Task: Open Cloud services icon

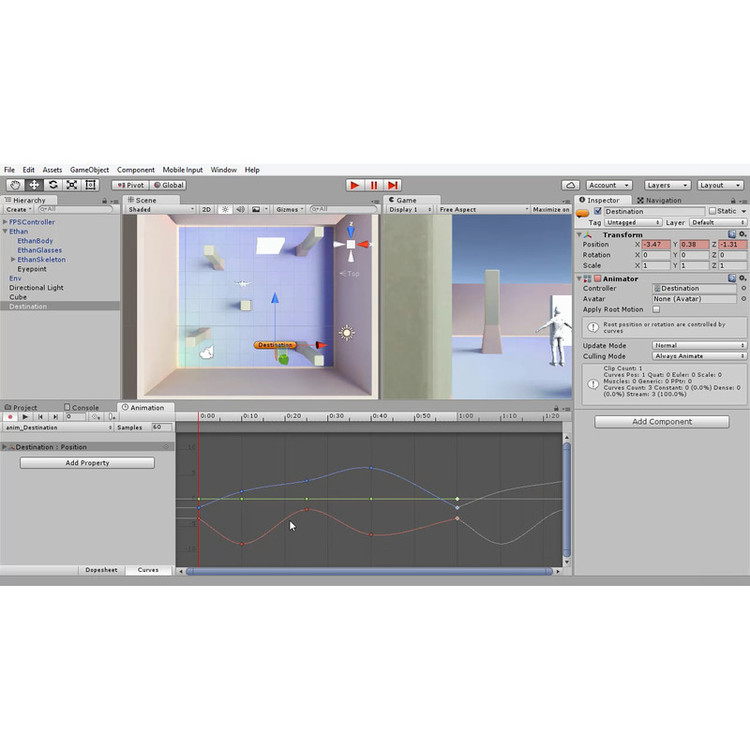Action: 570,185
